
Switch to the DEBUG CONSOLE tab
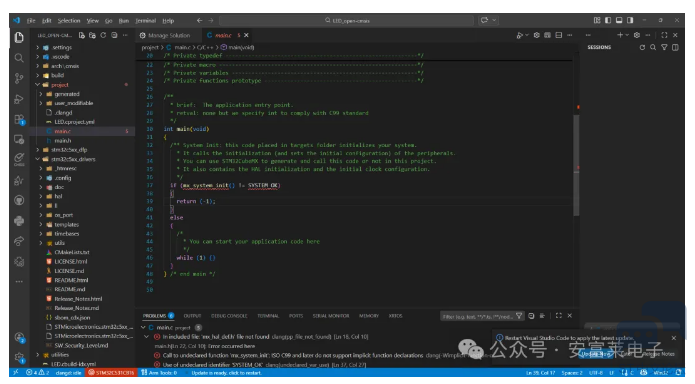tap(229, 316)
